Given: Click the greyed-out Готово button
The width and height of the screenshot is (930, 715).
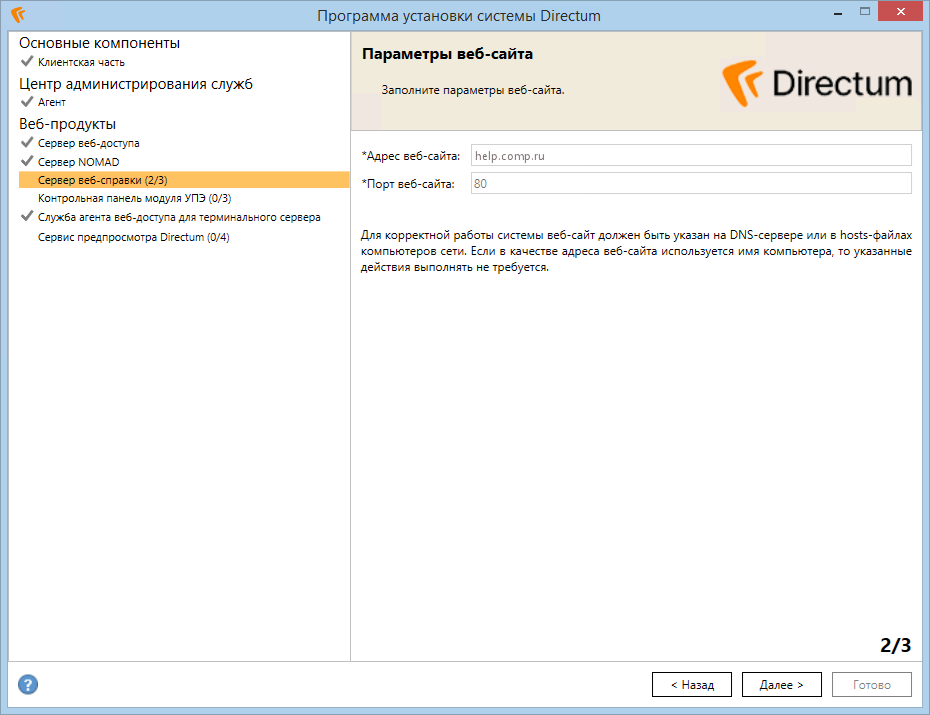Looking at the screenshot, I should coord(871,685).
